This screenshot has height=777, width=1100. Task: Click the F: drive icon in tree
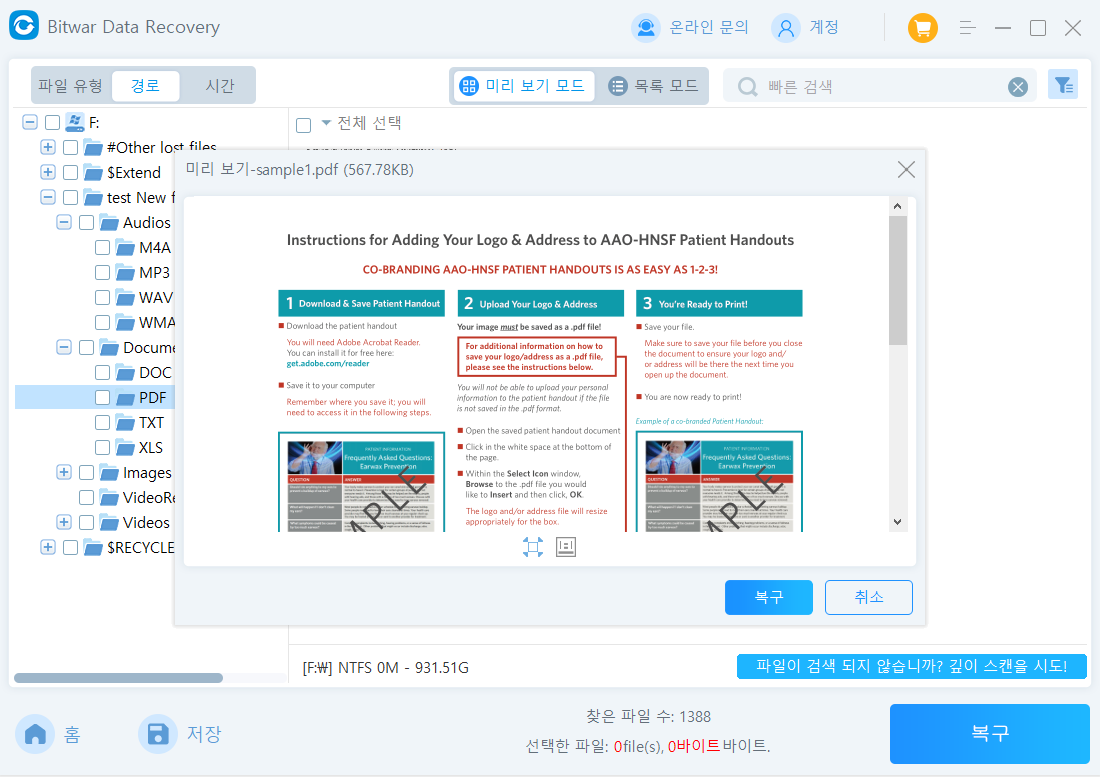click(75, 122)
